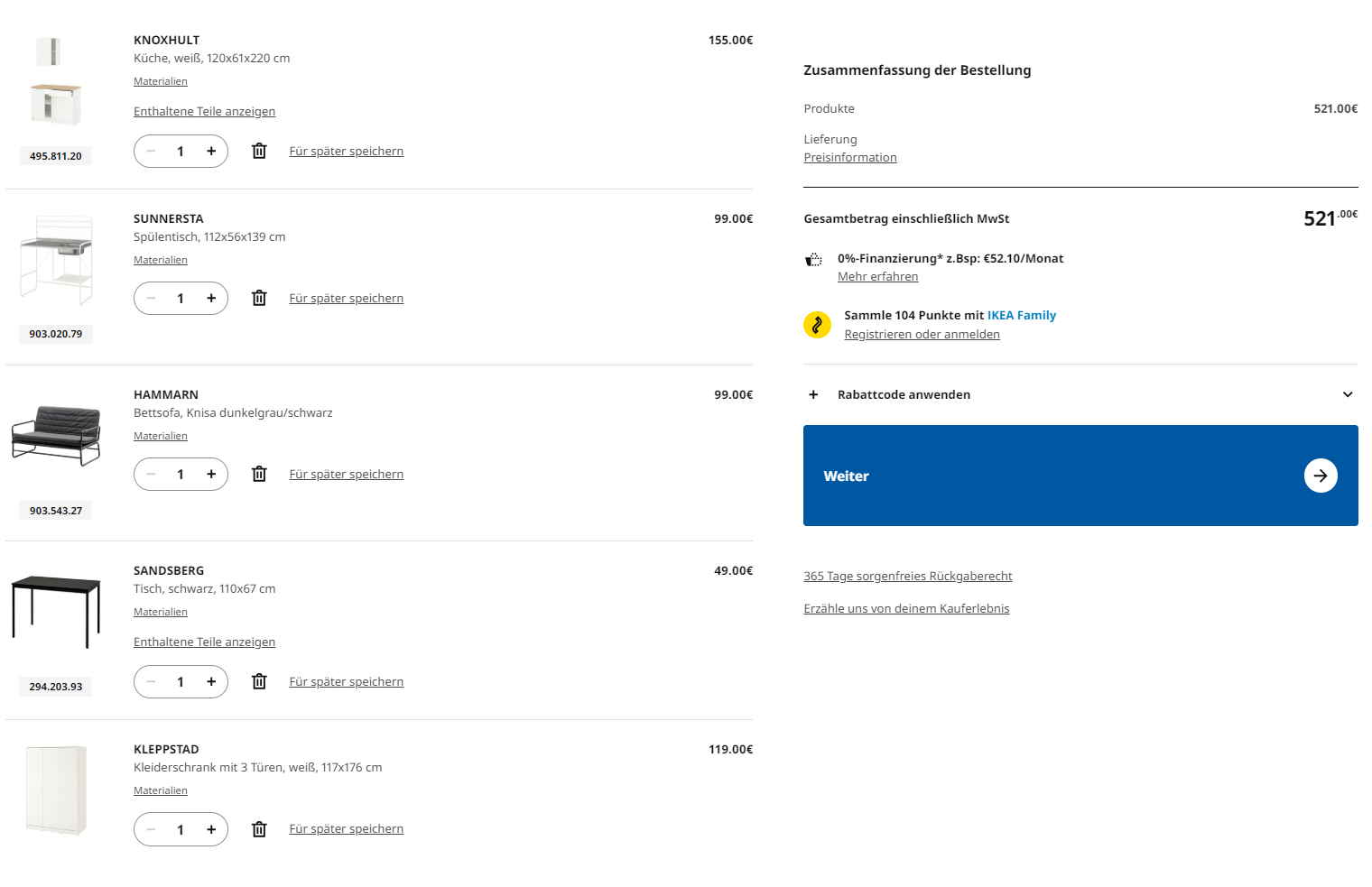
Task: Open Preisinformation for delivery
Action: click(849, 158)
